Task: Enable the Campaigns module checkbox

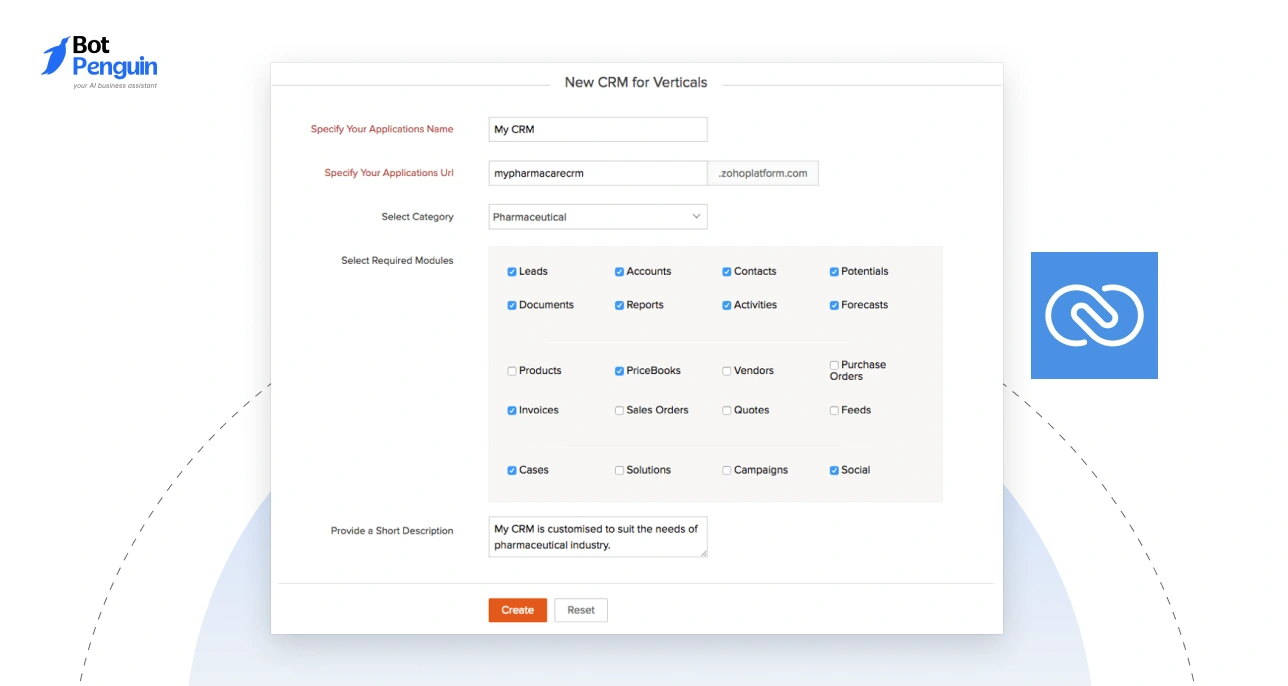Action: (x=727, y=470)
